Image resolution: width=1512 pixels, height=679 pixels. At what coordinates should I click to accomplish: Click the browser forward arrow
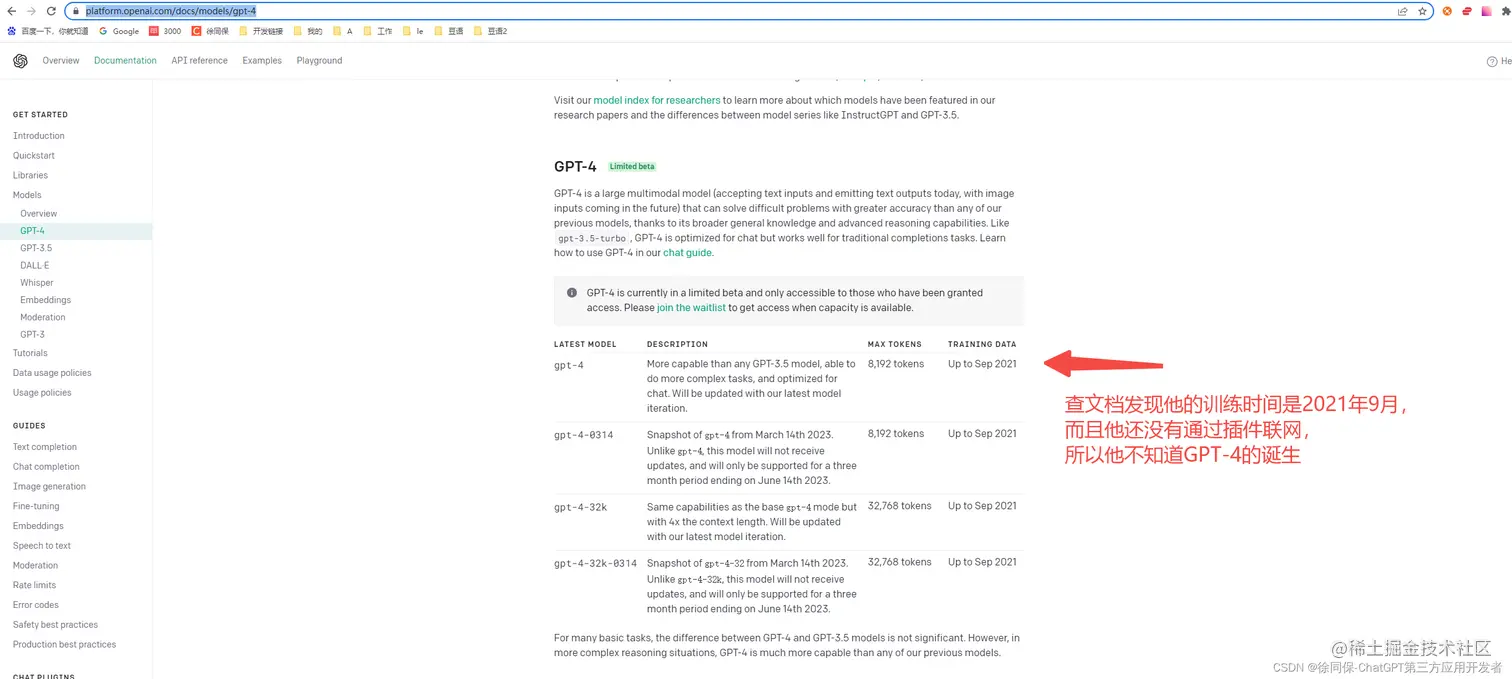(31, 11)
